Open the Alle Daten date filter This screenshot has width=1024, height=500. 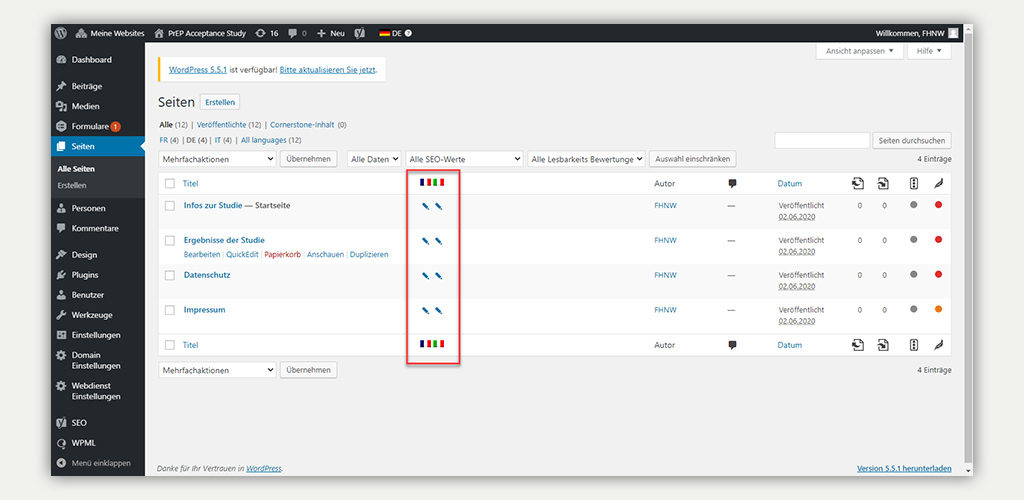tap(374, 159)
